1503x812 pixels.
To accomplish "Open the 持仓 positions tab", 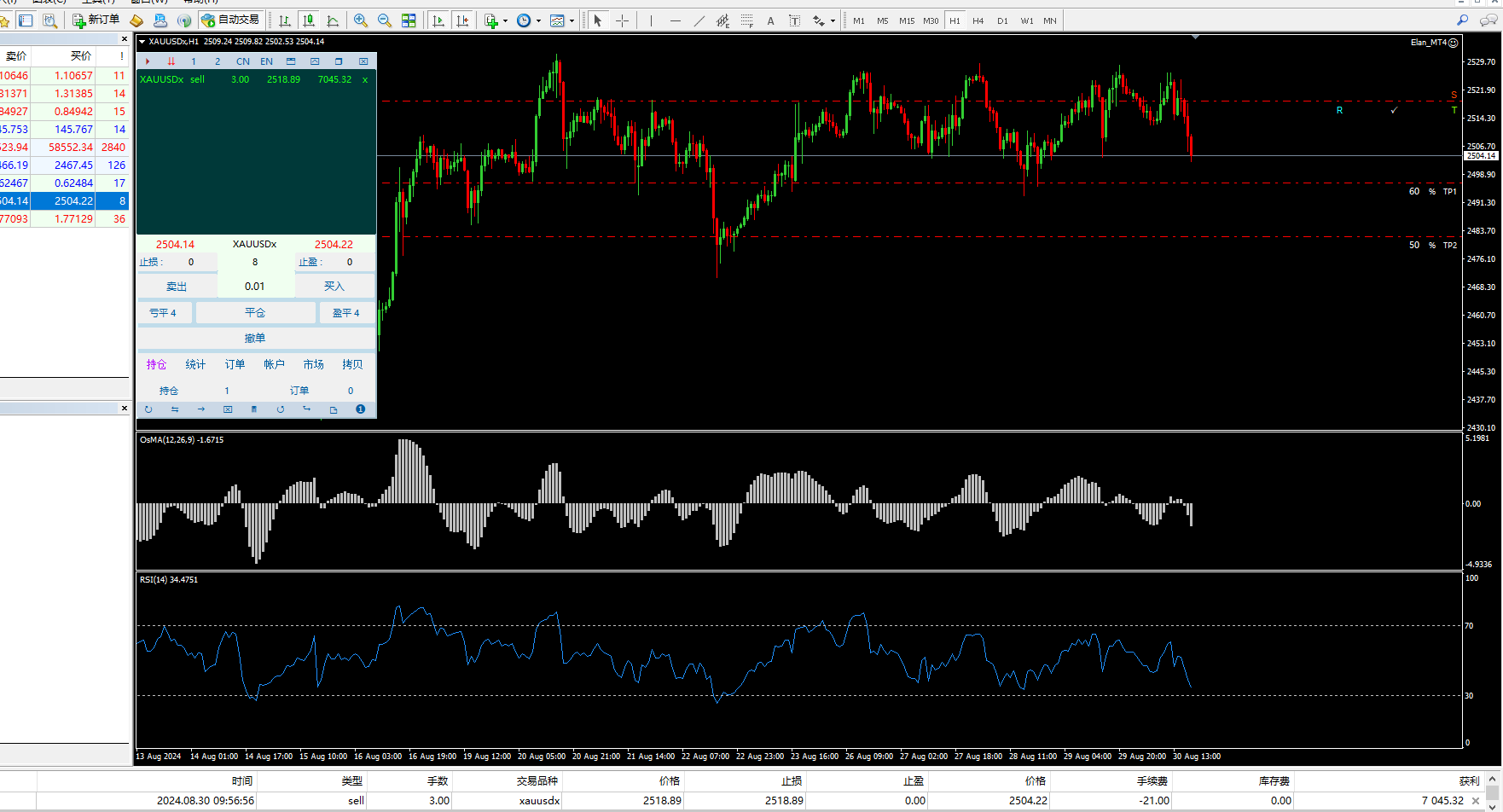I will point(156,364).
